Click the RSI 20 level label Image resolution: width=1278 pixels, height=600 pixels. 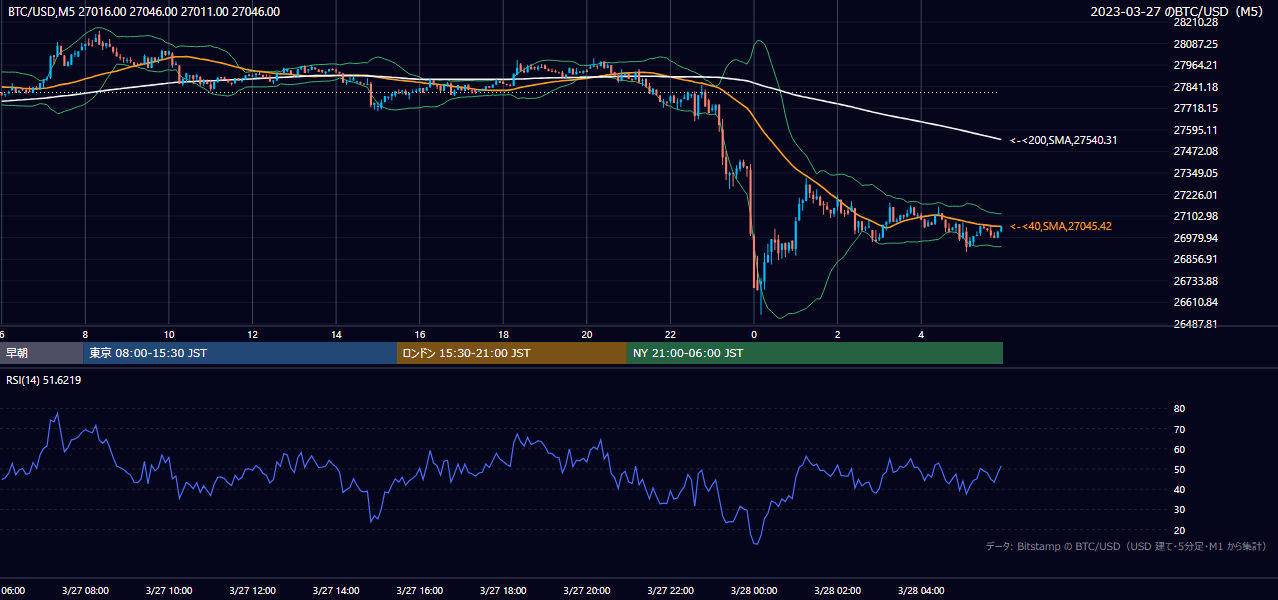[x=1179, y=530]
